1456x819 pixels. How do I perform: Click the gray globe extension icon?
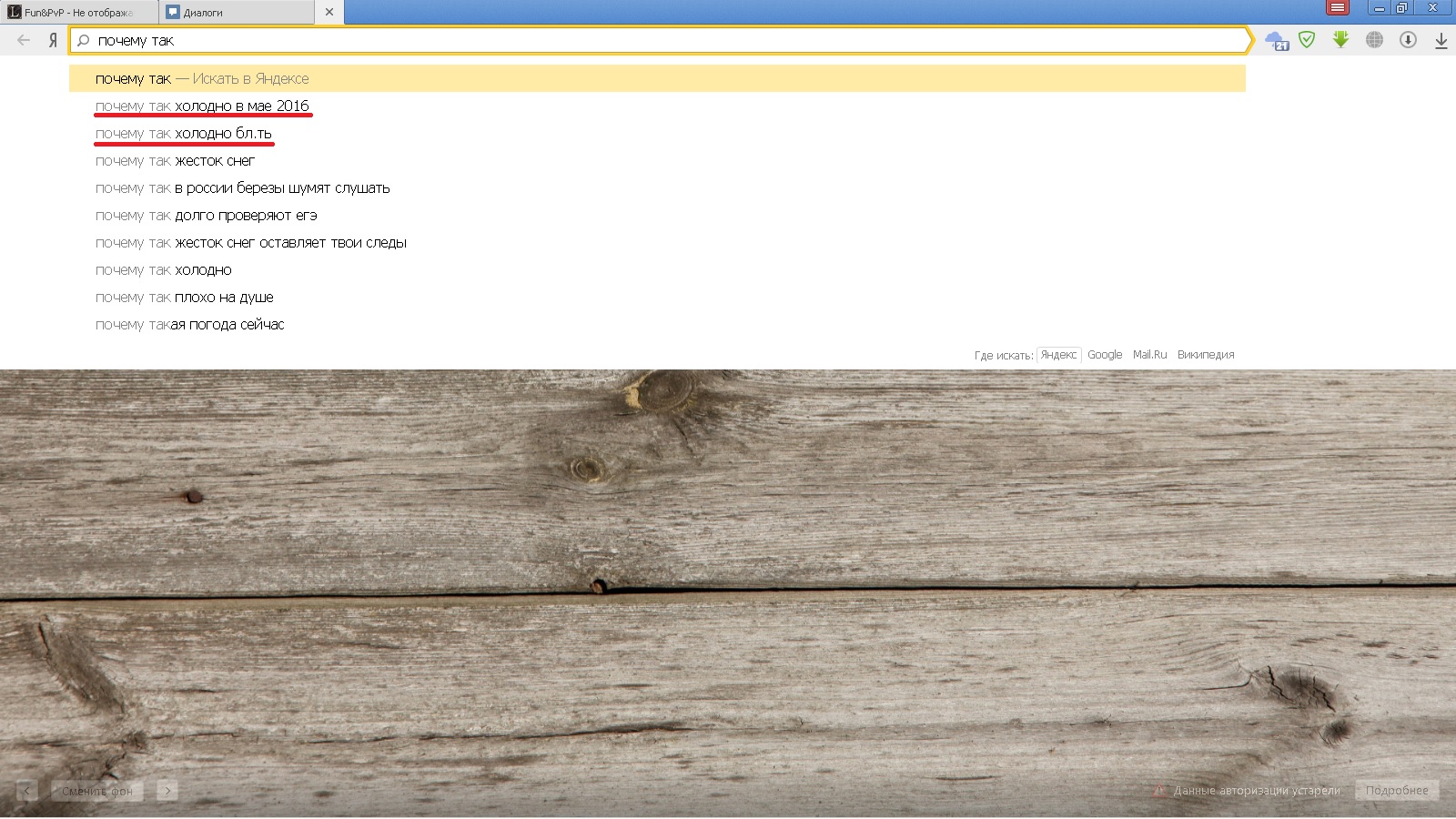(x=1374, y=40)
